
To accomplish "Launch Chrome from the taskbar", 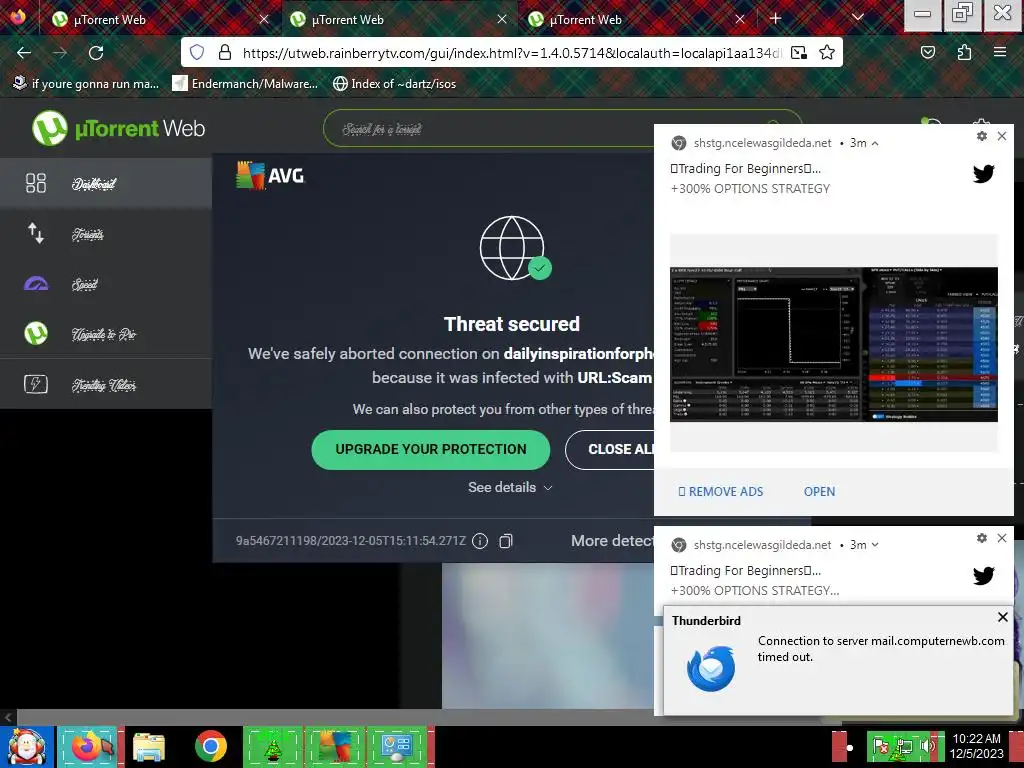I will [210, 746].
